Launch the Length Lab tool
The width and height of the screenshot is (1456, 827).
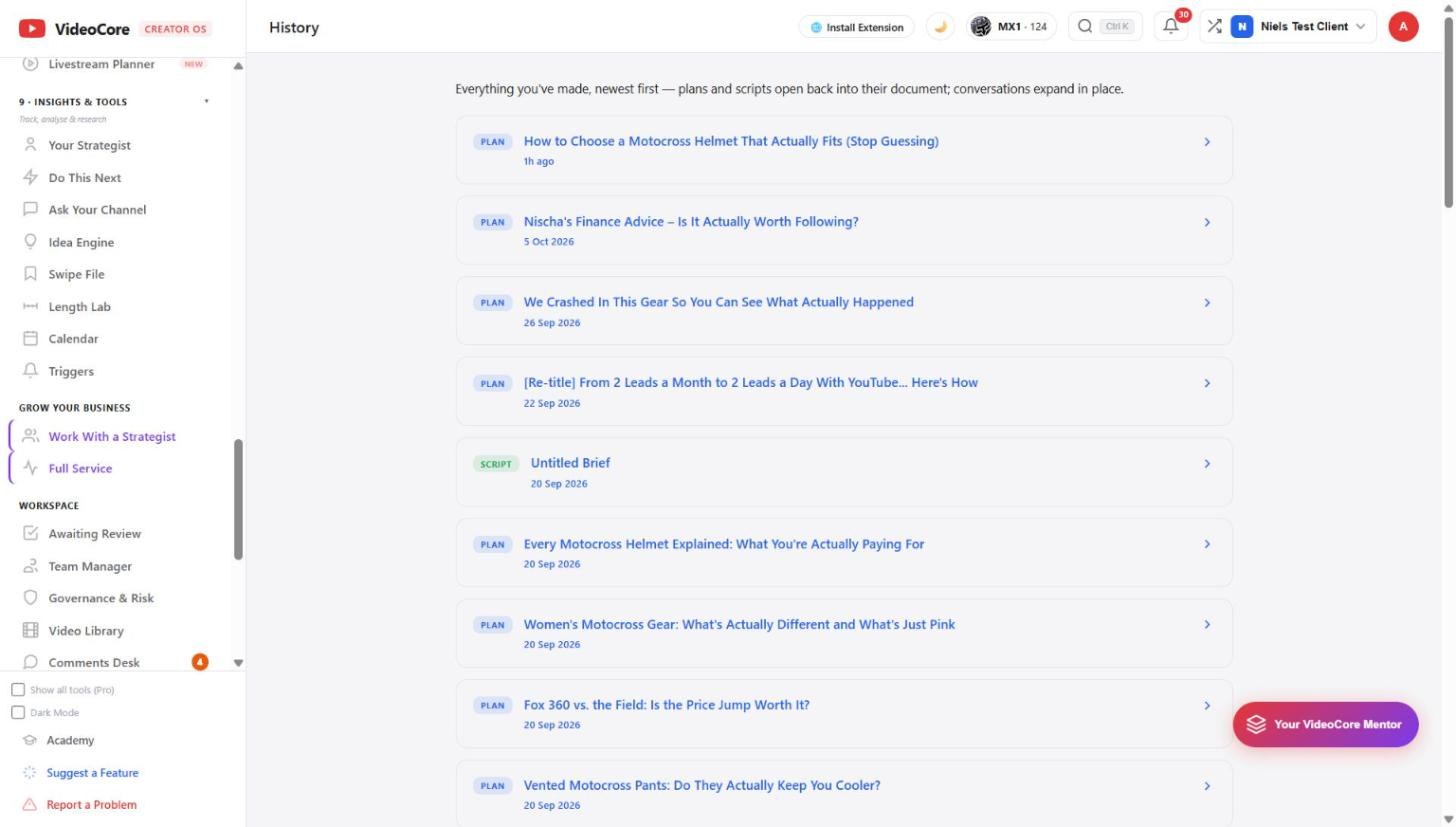pyautogui.click(x=79, y=306)
